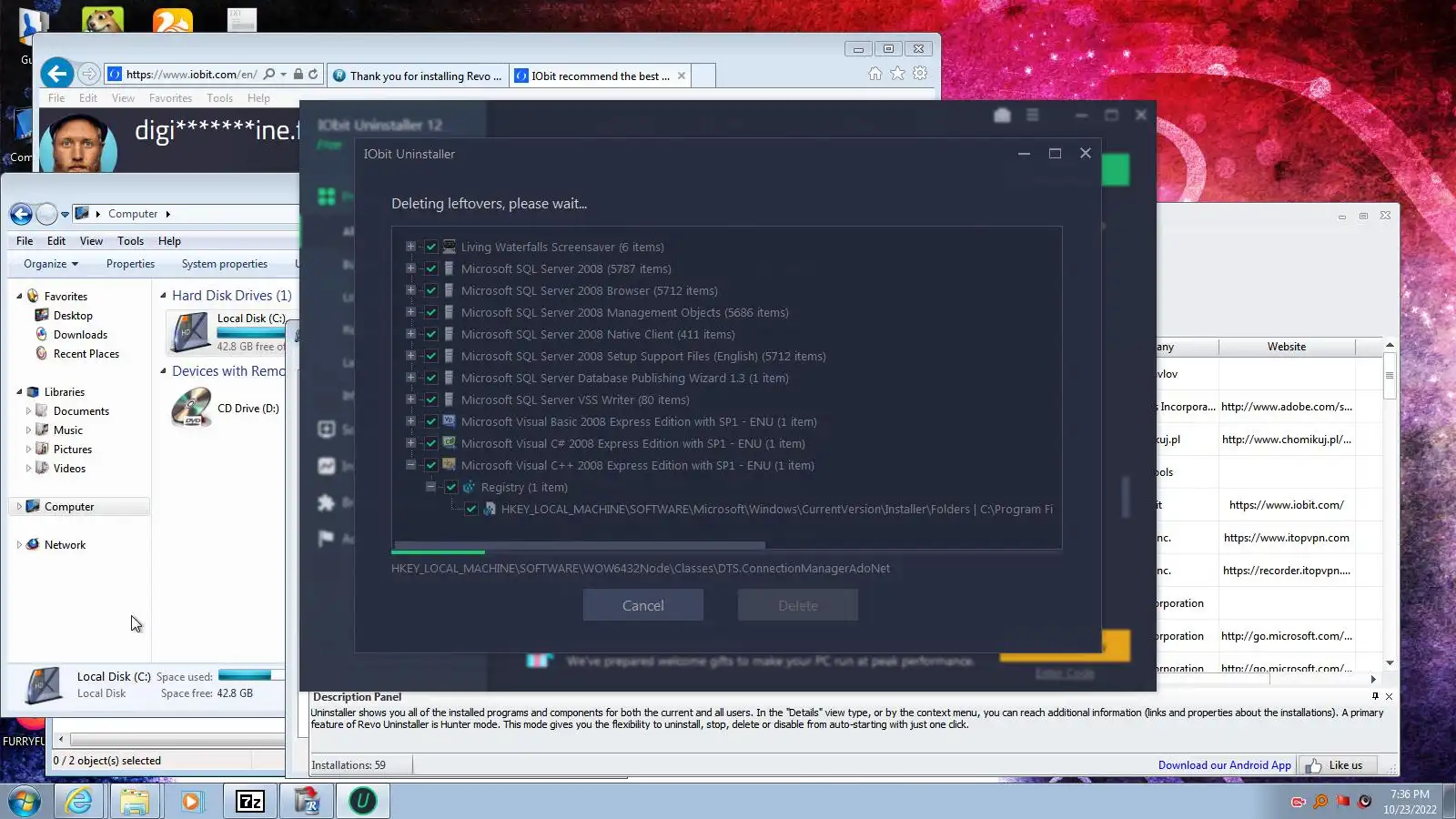
Task: Refresh the iobit.com page in the address bar
Action: pyautogui.click(x=313, y=75)
